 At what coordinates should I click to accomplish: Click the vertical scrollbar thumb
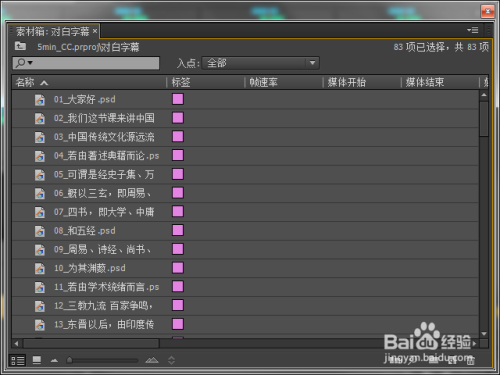point(484,118)
